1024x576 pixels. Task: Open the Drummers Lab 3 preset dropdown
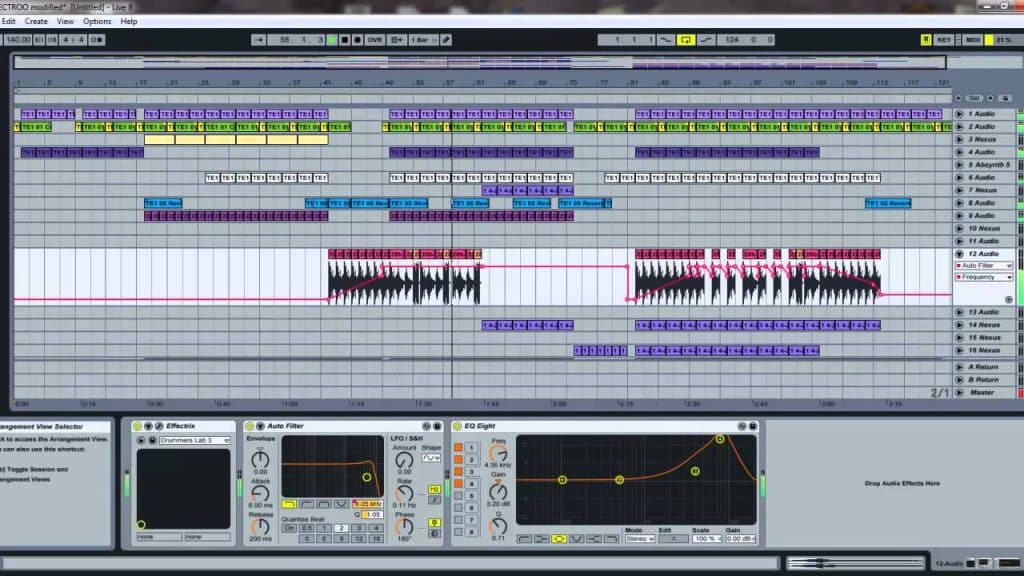tap(195, 441)
